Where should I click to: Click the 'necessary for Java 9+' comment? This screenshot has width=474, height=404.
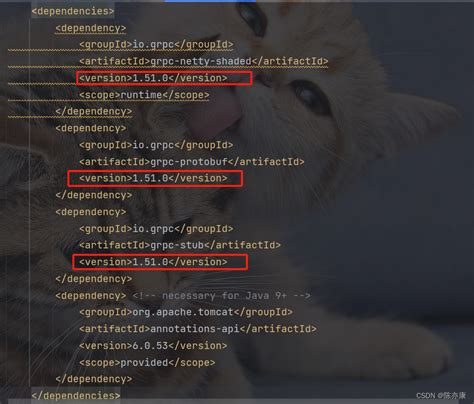(221, 296)
